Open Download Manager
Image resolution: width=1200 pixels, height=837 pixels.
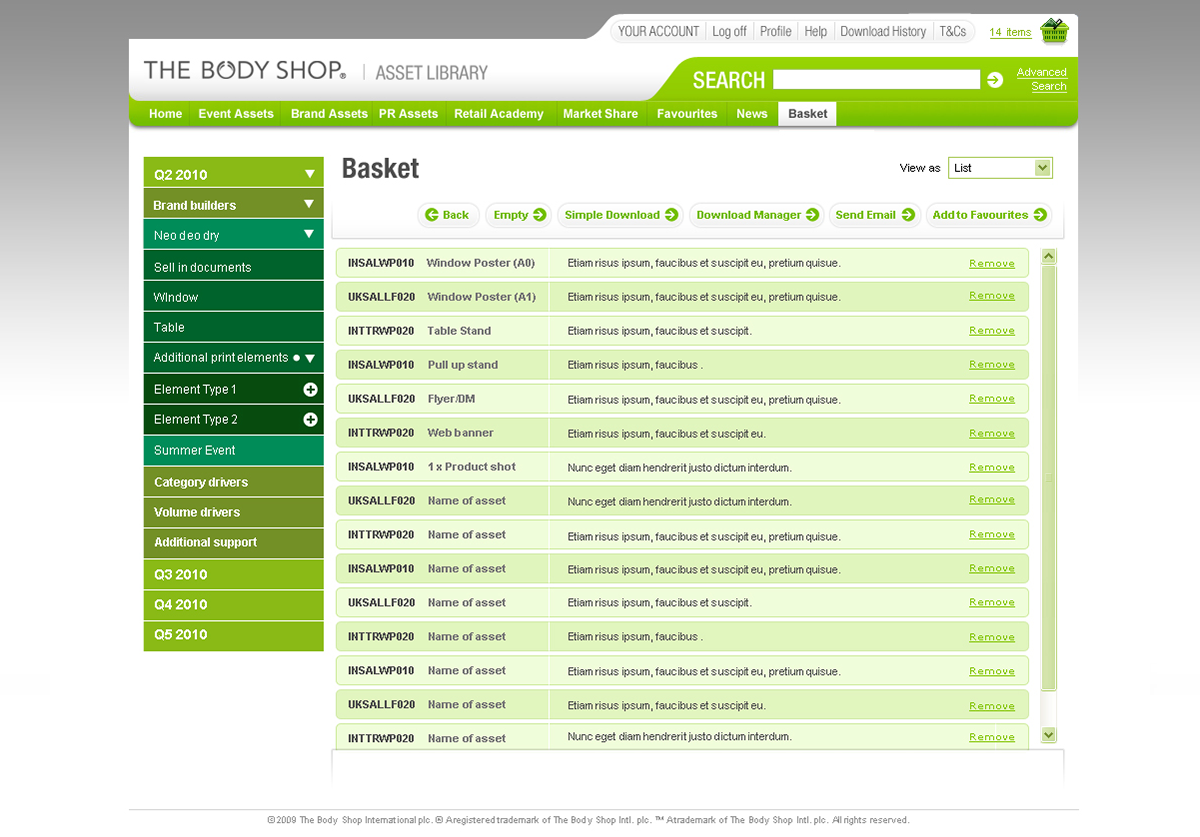[x=757, y=215]
